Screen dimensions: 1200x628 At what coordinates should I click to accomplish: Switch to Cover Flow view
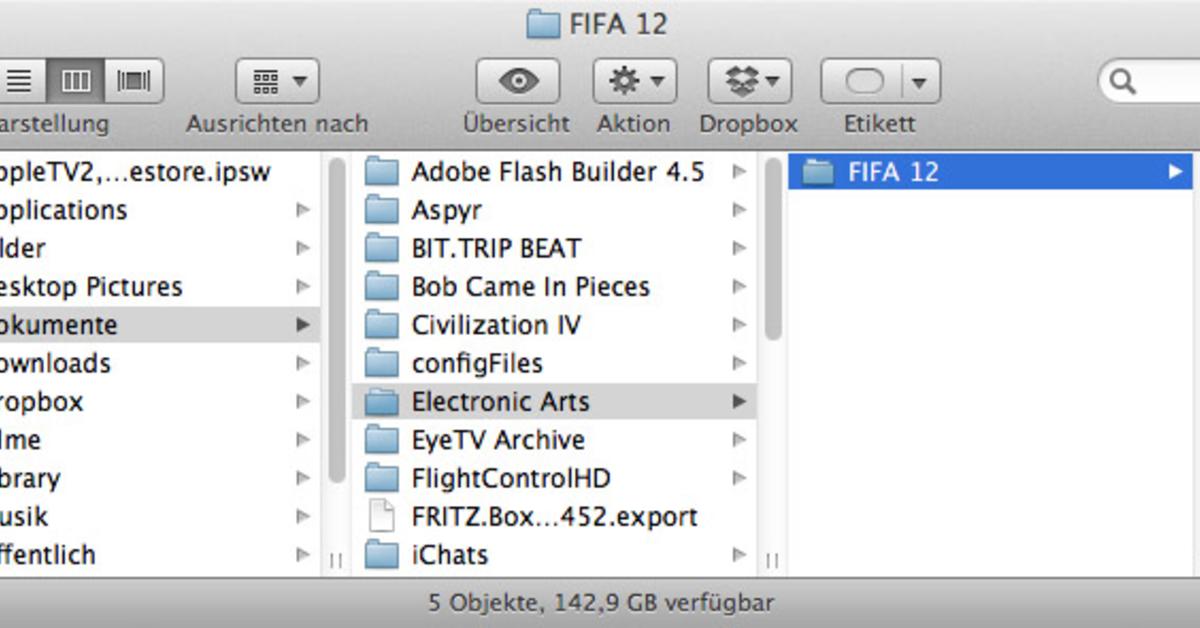tap(134, 81)
